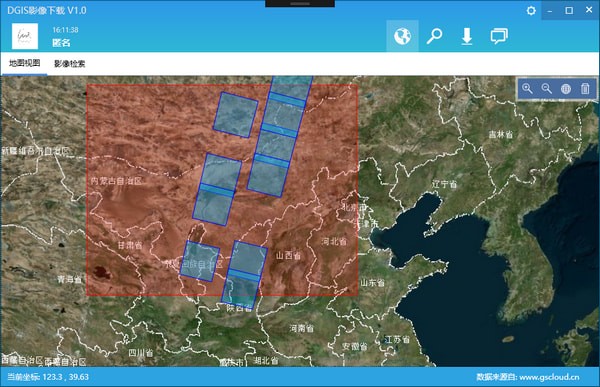
Task: Click the 匿名 user name label
Action: pos(61,42)
